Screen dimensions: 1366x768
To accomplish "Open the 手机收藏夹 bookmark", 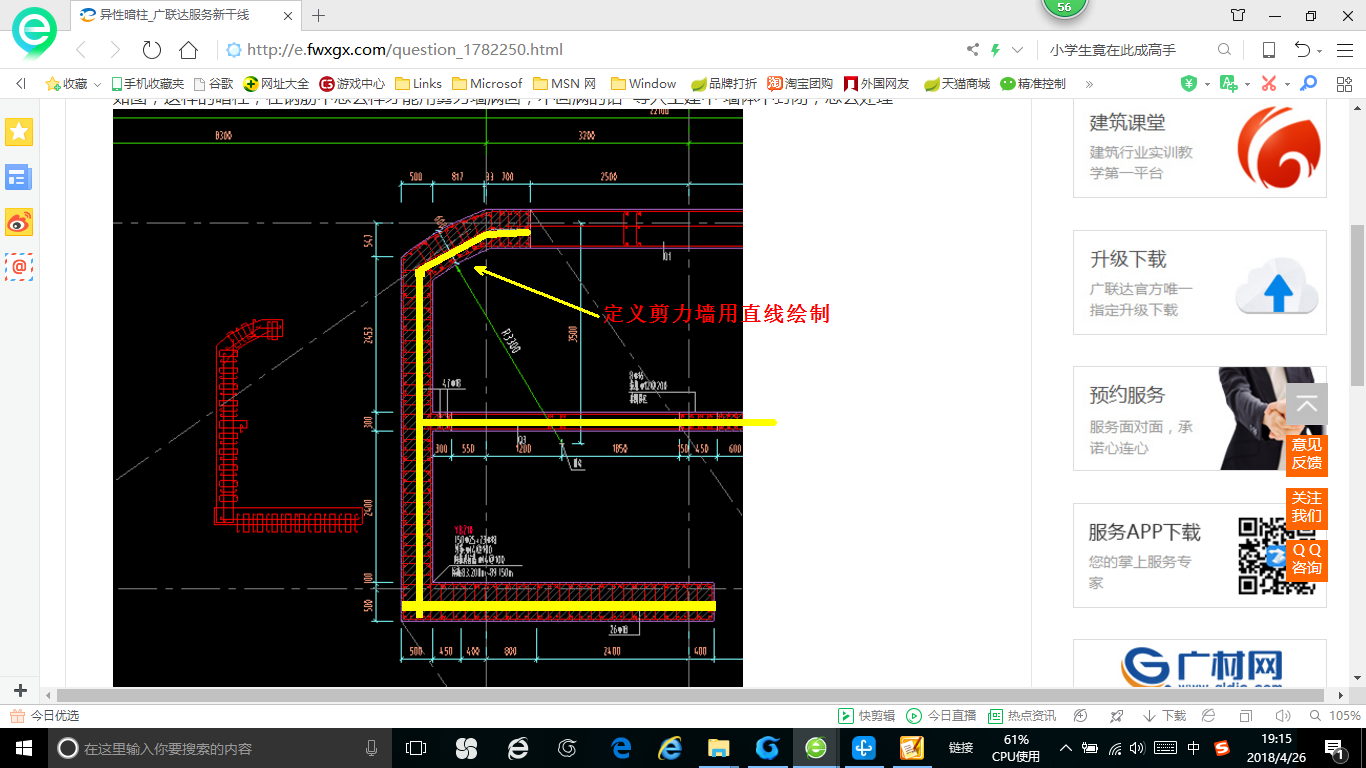I will [148, 84].
